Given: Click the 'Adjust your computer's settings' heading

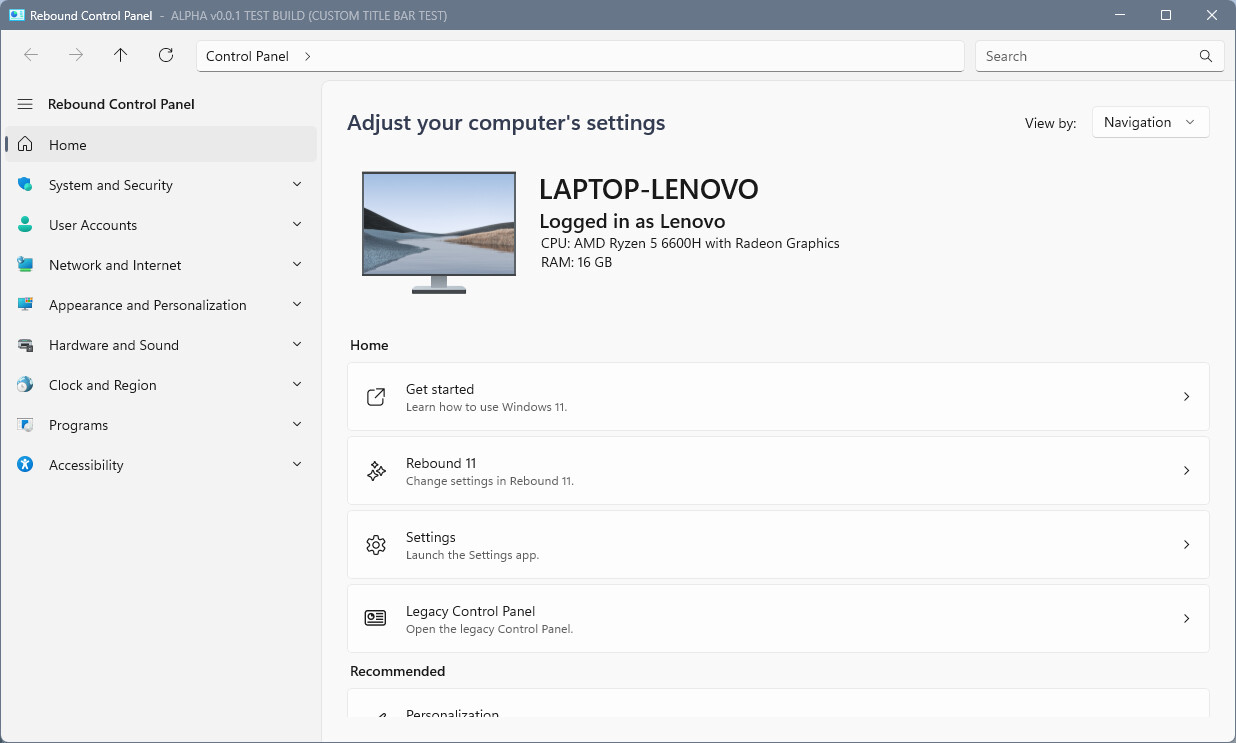Looking at the screenshot, I should click(x=506, y=123).
